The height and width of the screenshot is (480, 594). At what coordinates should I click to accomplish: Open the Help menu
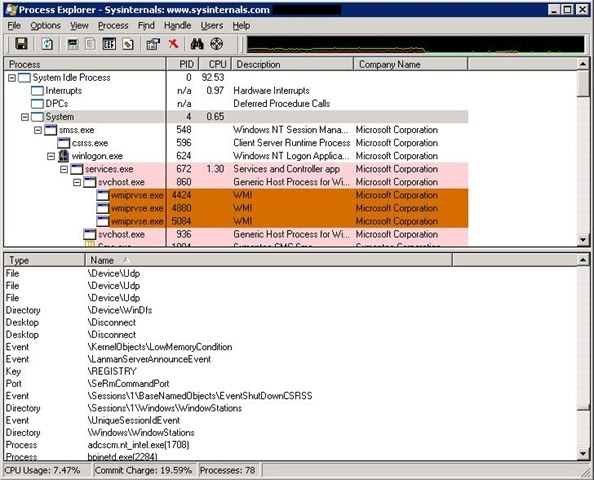[241, 25]
